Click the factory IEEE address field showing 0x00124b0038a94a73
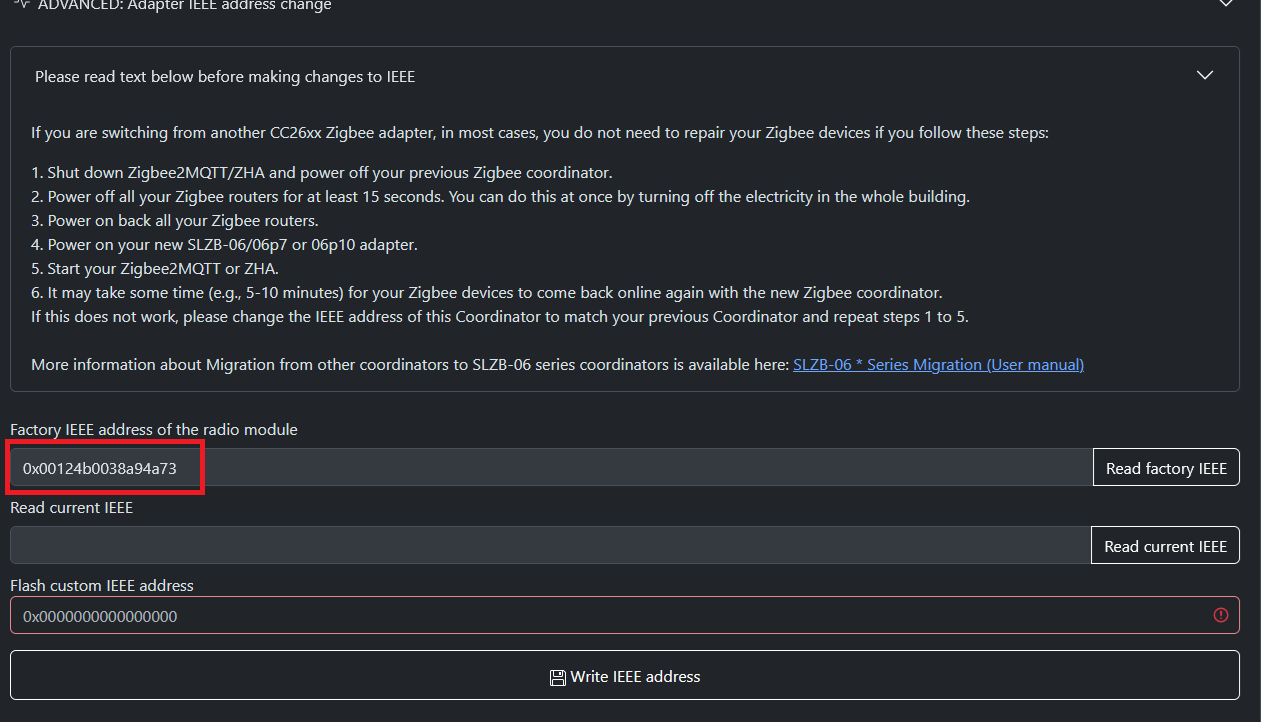 click(x=550, y=468)
